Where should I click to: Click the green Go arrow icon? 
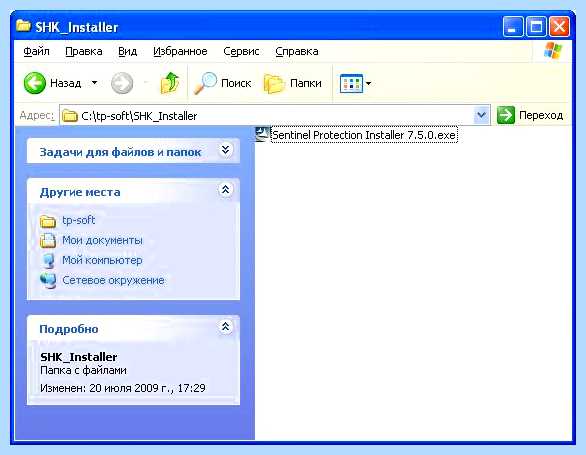click(x=506, y=115)
